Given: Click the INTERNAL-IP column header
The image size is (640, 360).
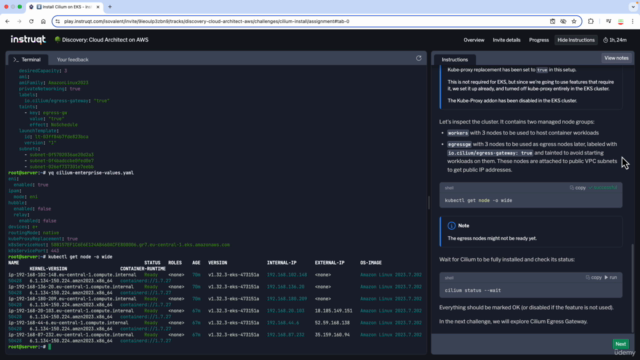Looking at the screenshot, I should point(282,263).
